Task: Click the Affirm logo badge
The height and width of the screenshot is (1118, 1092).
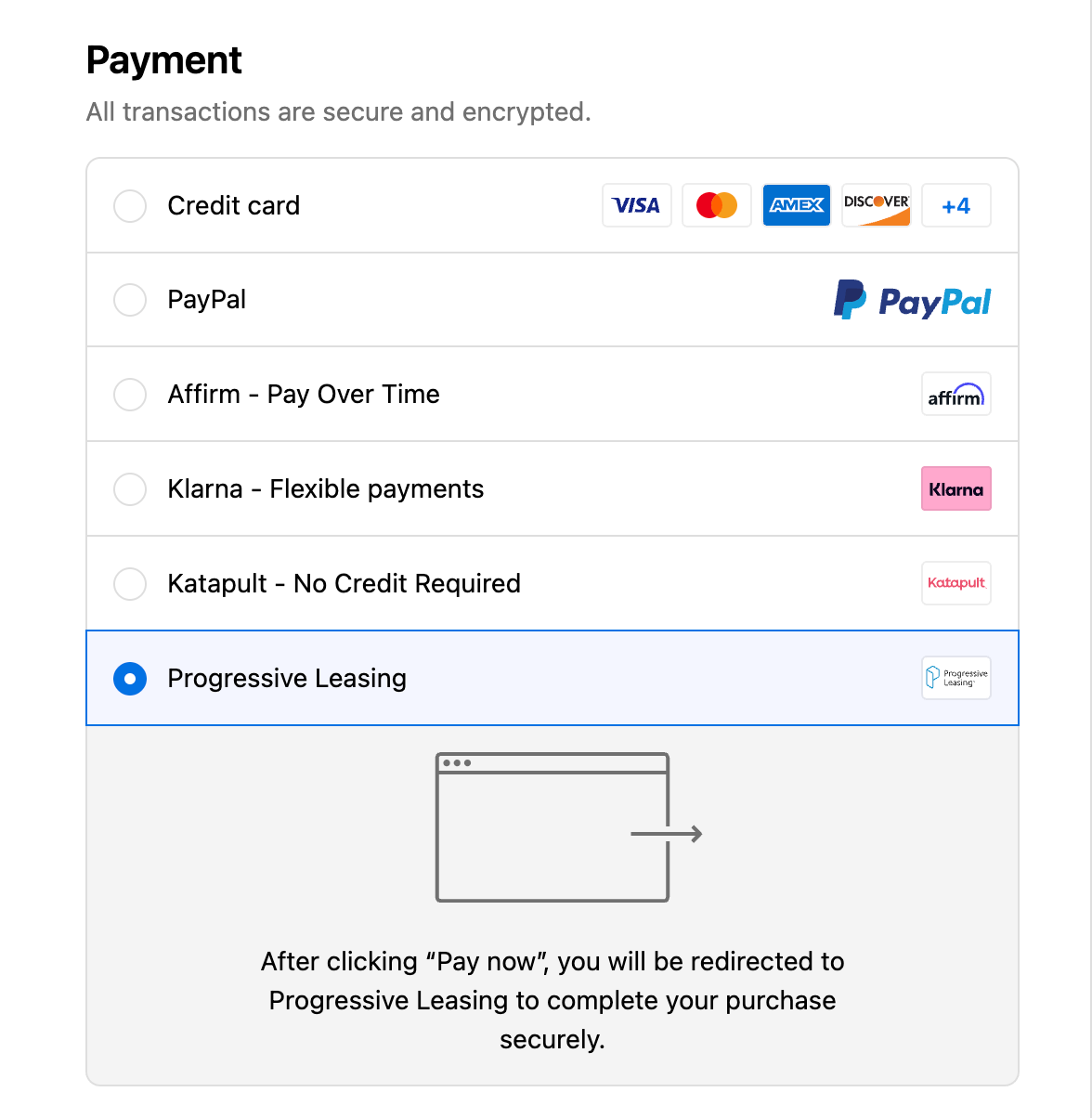Action: tap(956, 395)
